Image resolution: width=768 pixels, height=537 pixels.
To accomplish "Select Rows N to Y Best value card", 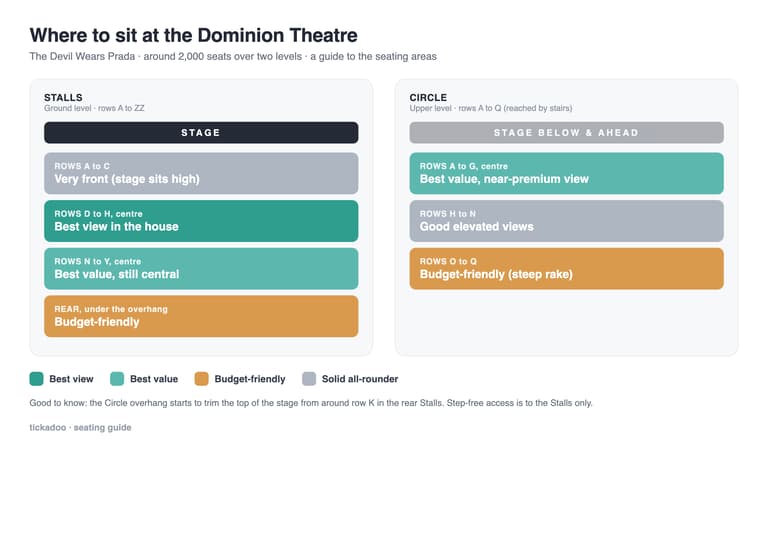I will pos(201,268).
